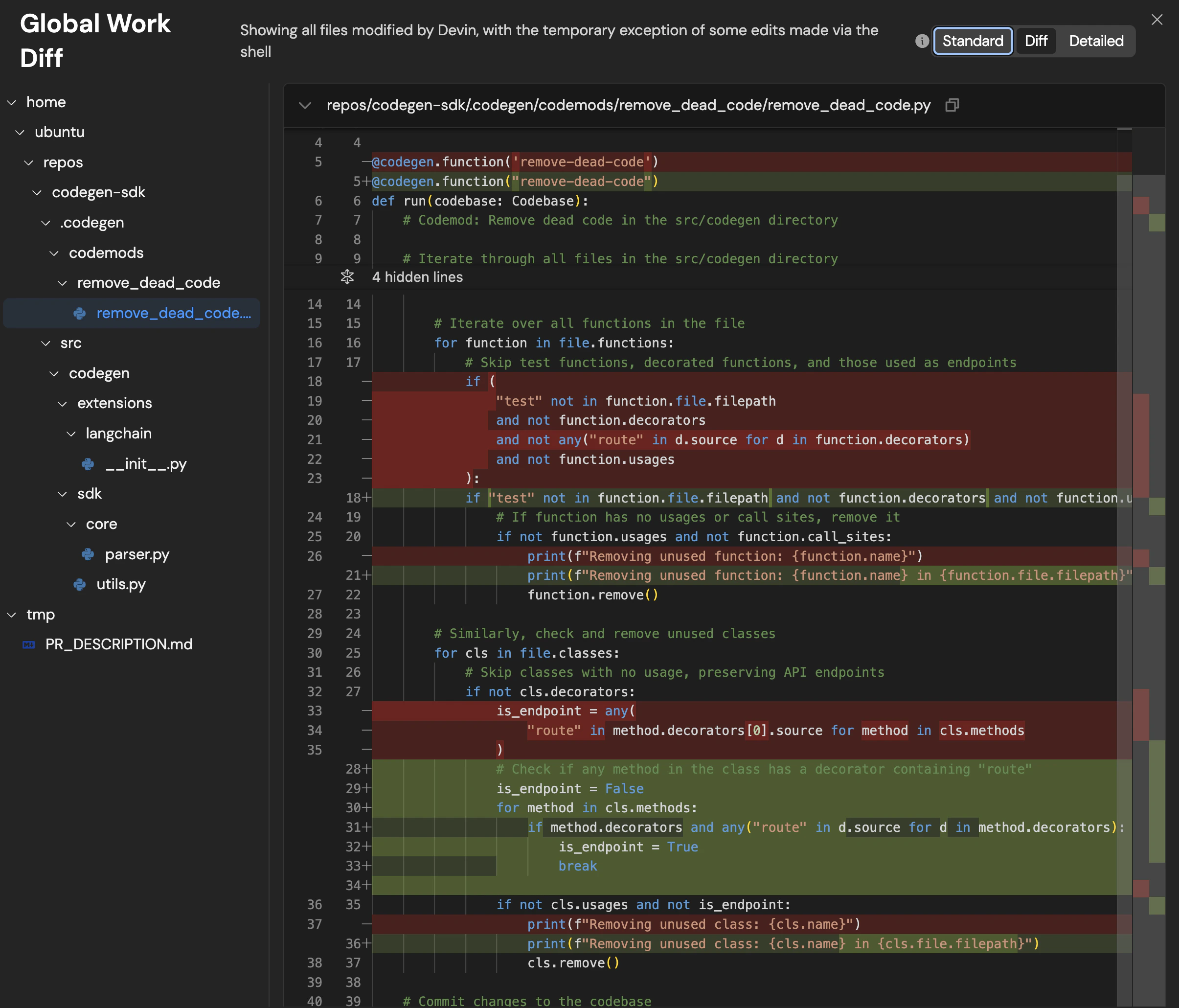The width and height of the screenshot is (1179, 1008).
Task: Click the info icon beside Standard
Action: [922, 41]
